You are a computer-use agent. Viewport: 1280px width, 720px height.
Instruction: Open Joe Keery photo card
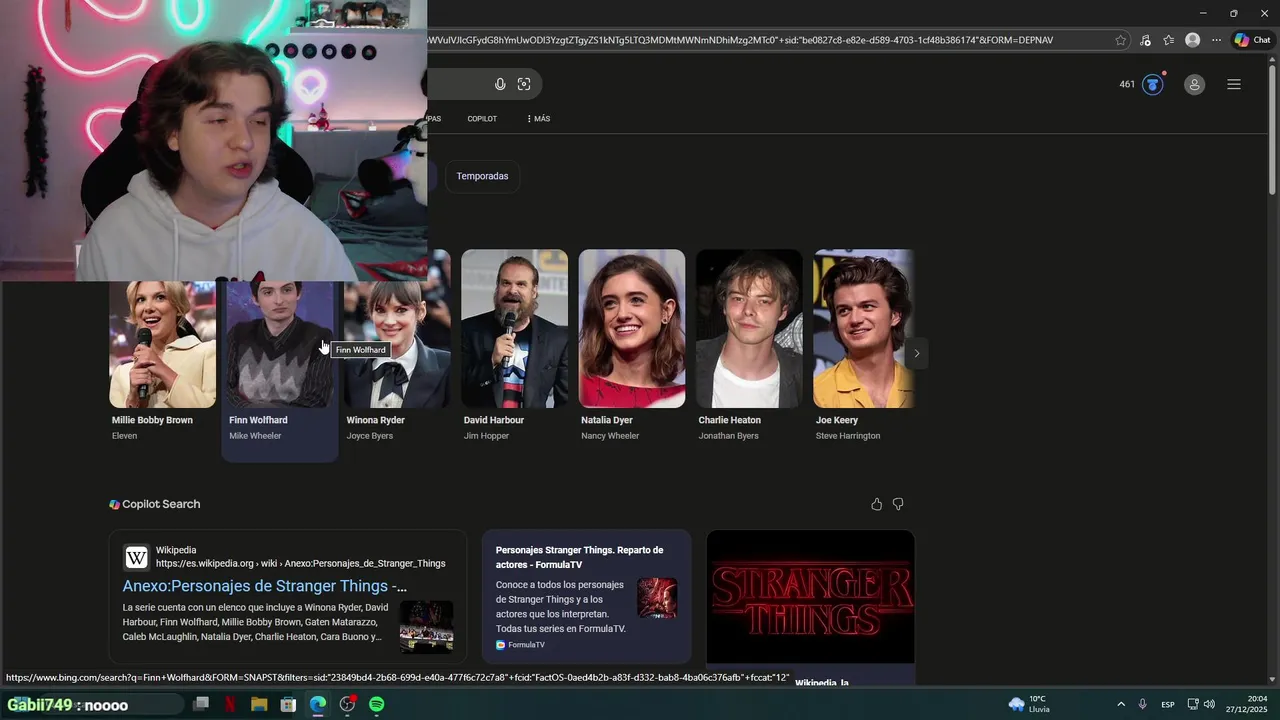tap(864, 328)
